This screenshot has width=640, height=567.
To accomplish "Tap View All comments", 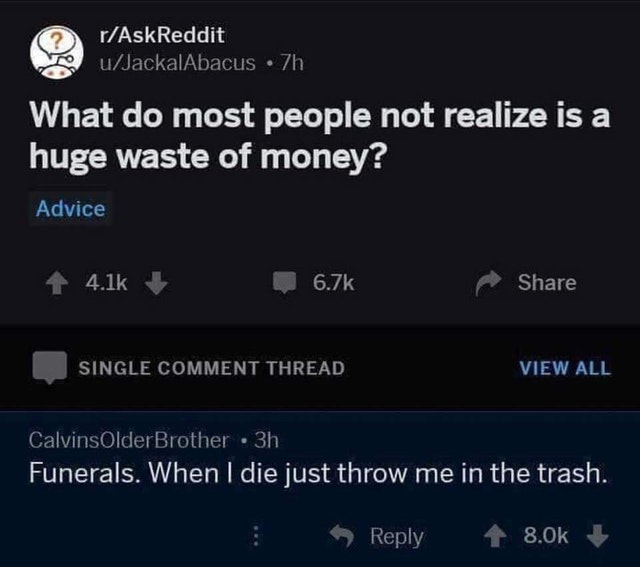I will (564, 368).
